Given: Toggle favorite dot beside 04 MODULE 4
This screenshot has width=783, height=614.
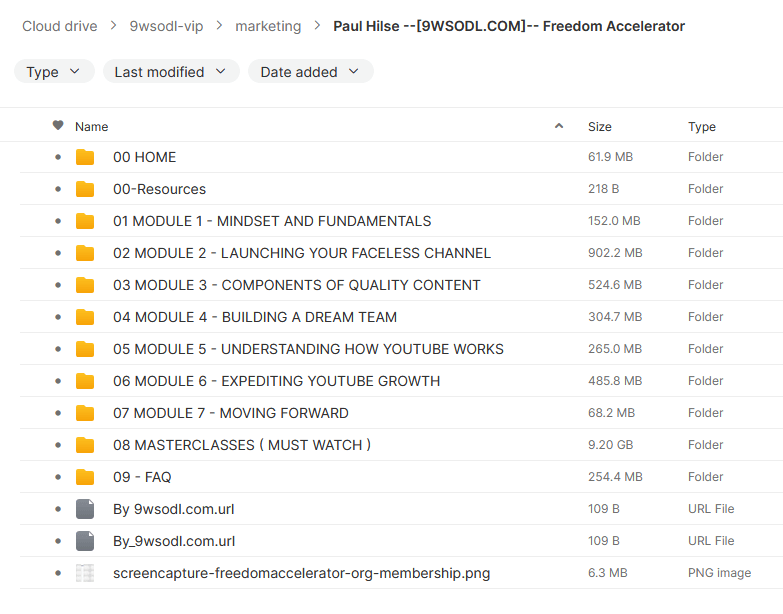Looking at the screenshot, I should pyautogui.click(x=58, y=317).
